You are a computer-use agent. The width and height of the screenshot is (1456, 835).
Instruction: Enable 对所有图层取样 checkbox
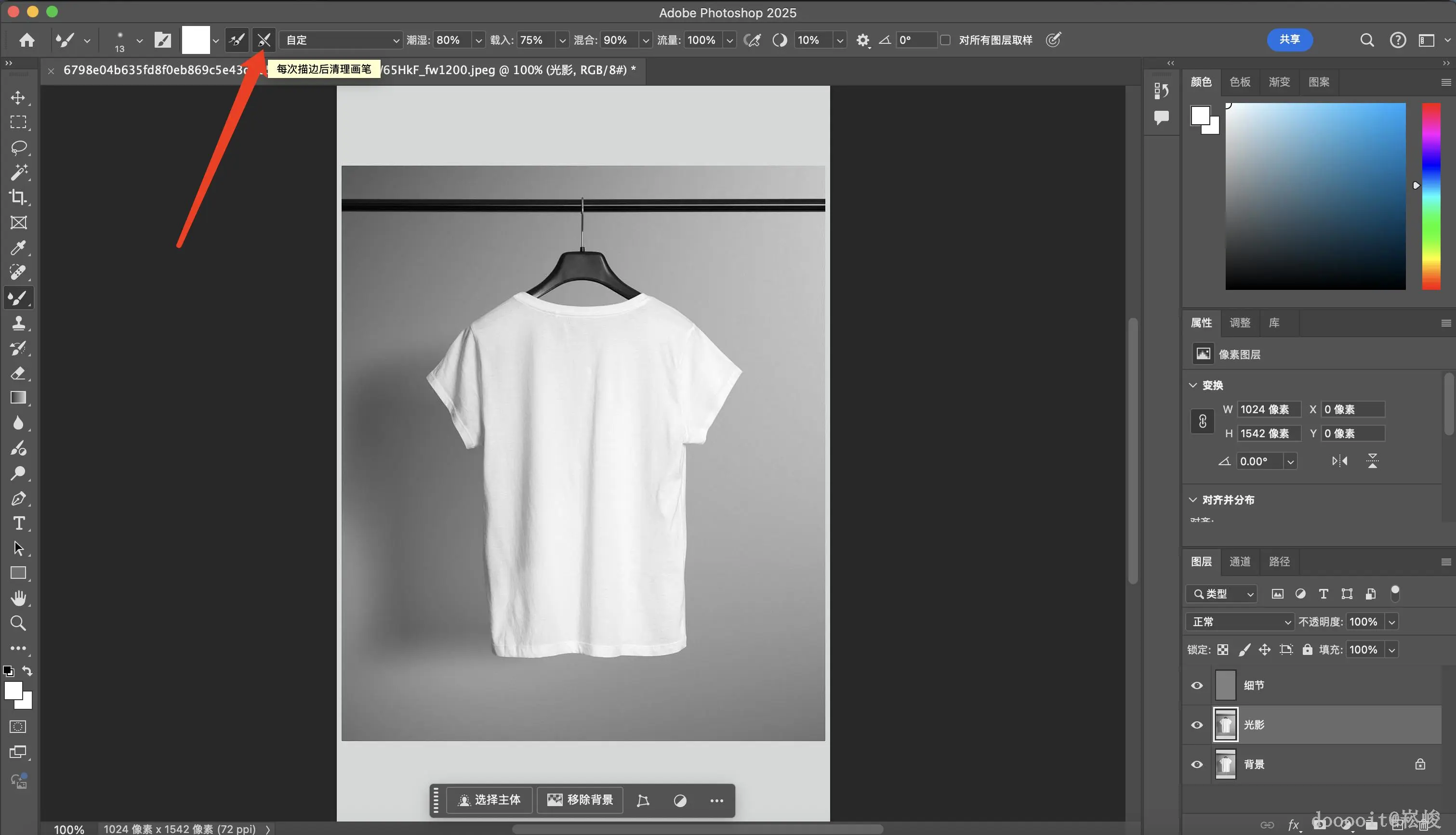(x=945, y=40)
